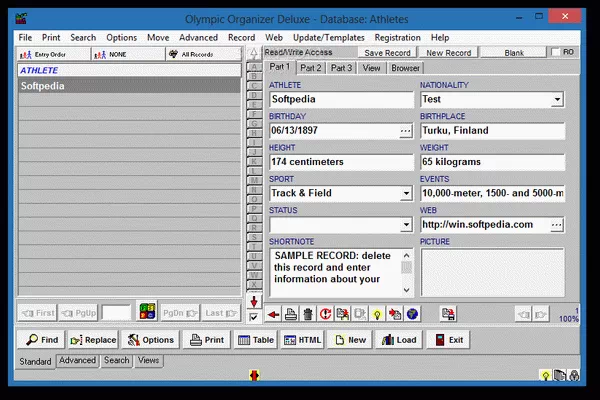Screen dimensions: 600x400
Task: Click the Shortnote scrollbar down arrow
Action: point(406,292)
